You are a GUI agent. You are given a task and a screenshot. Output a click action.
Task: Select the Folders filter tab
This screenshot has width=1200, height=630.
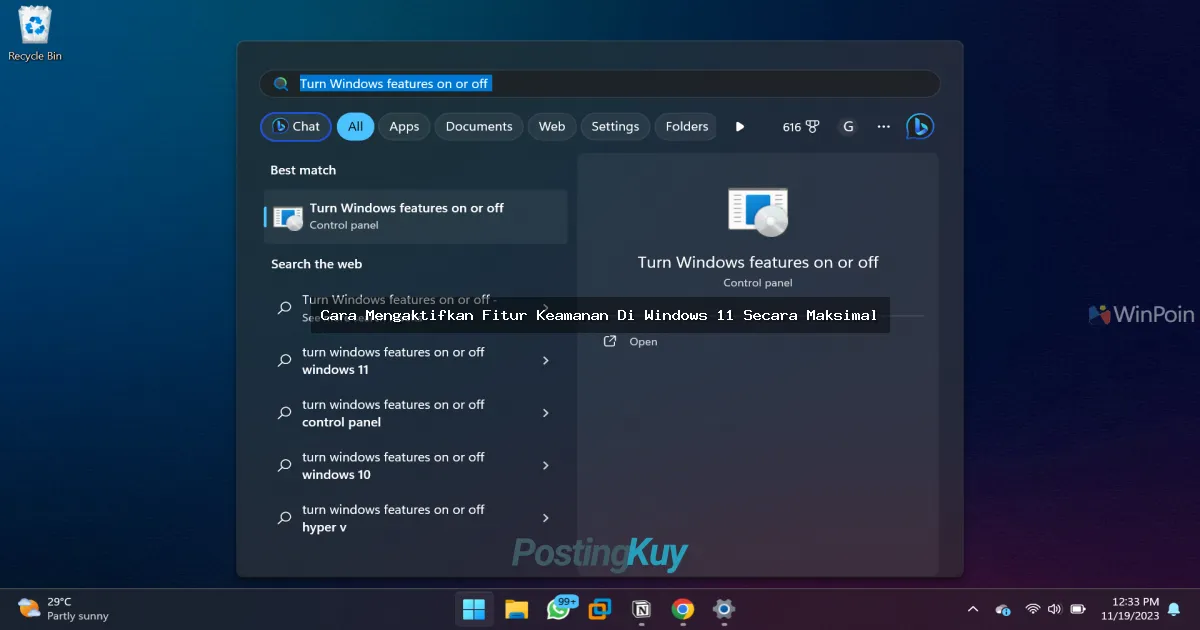[686, 127]
